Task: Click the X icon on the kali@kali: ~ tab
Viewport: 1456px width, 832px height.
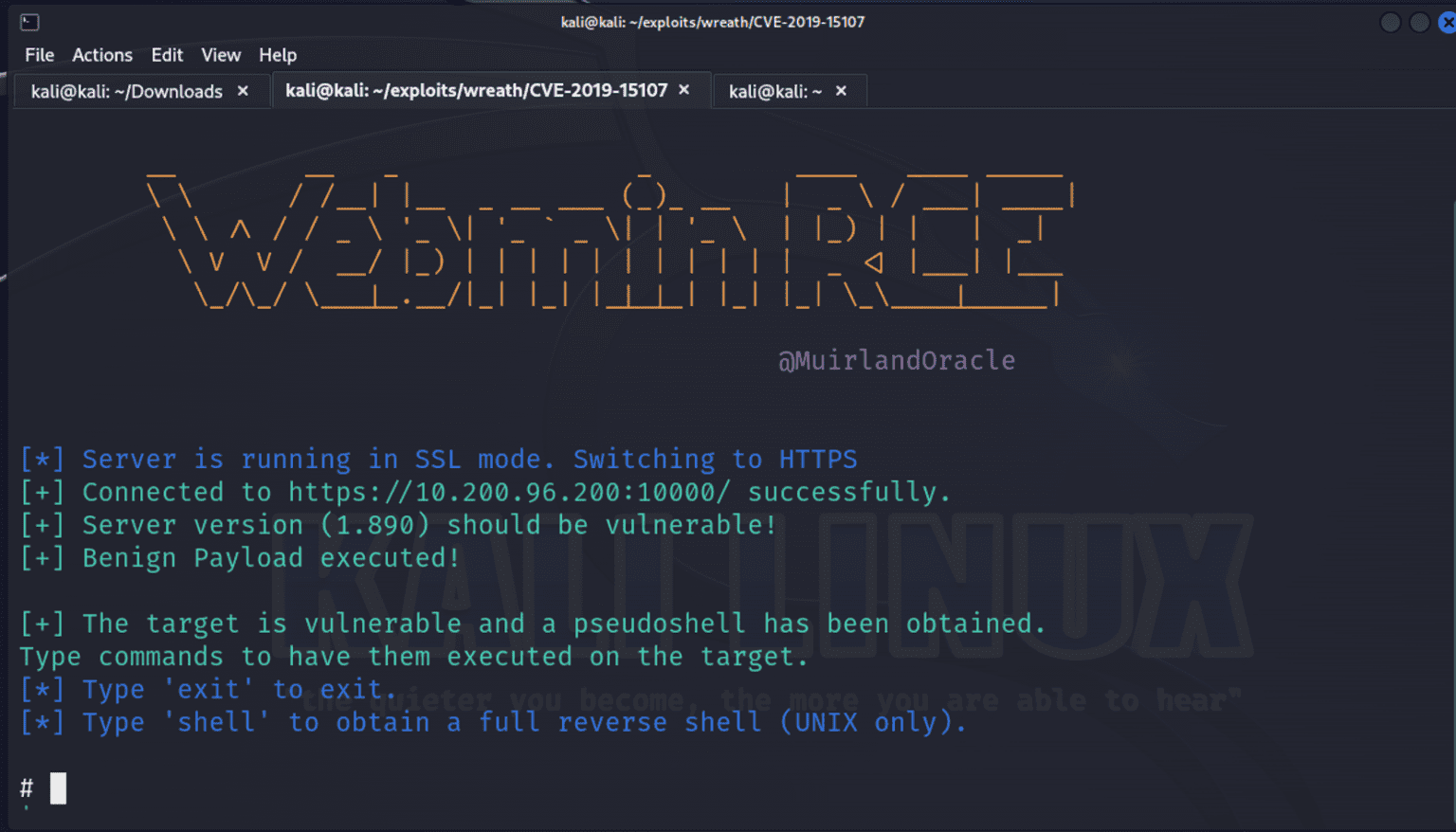Action: 840,91
